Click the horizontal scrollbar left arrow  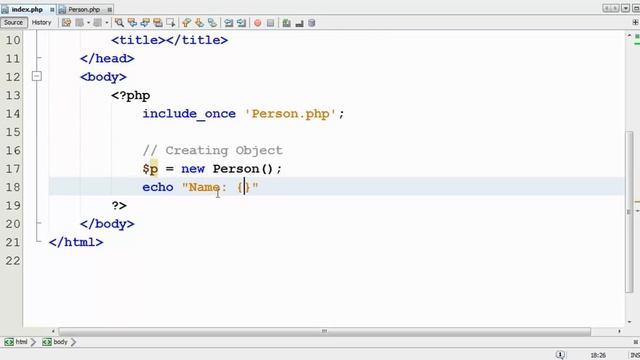pos(53,331)
